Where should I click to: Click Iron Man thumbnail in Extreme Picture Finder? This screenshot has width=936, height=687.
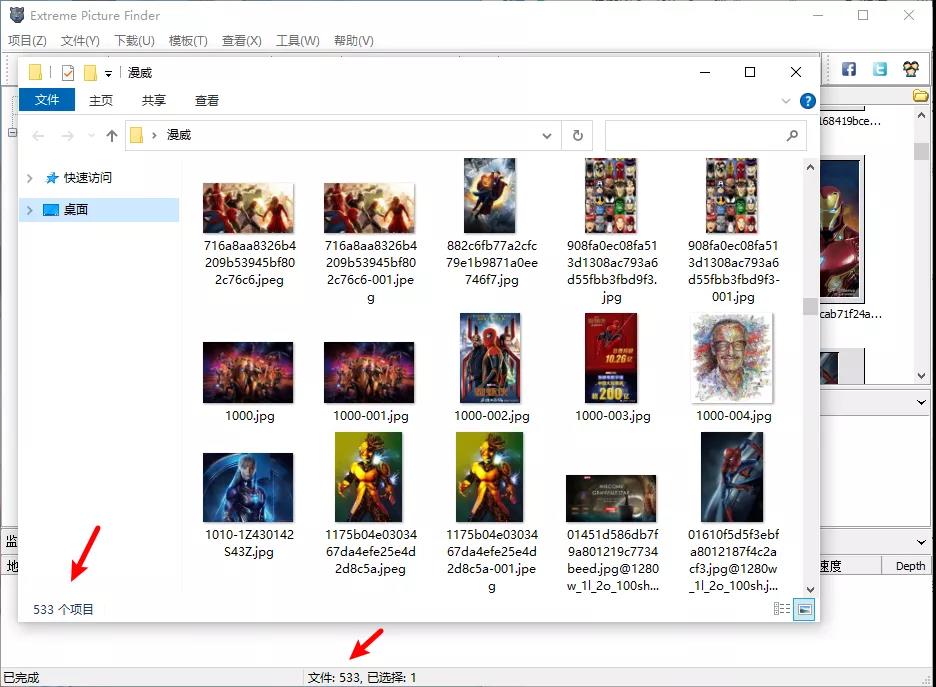pyautogui.click(x=842, y=230)
